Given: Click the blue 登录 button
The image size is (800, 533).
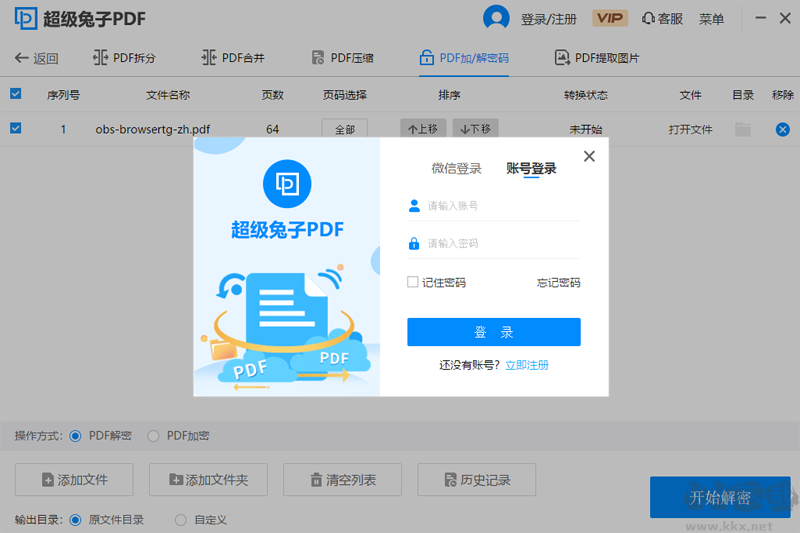Looking at the screenshot, I should [x=494, y=332].
